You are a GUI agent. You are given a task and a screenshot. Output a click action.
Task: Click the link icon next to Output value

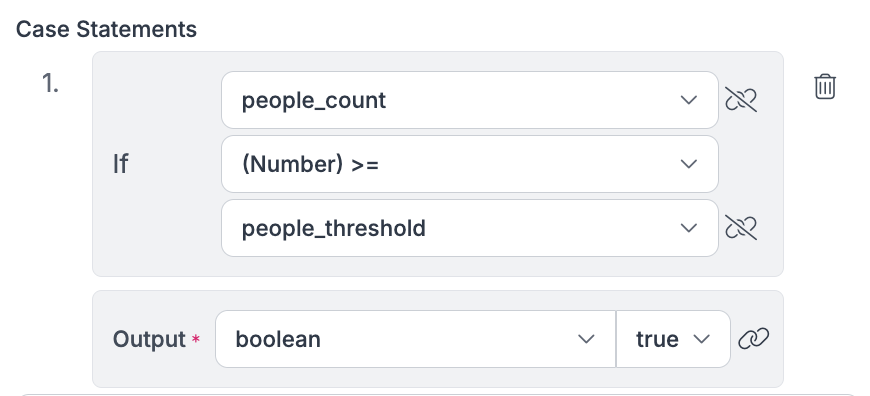click(753, 338)
